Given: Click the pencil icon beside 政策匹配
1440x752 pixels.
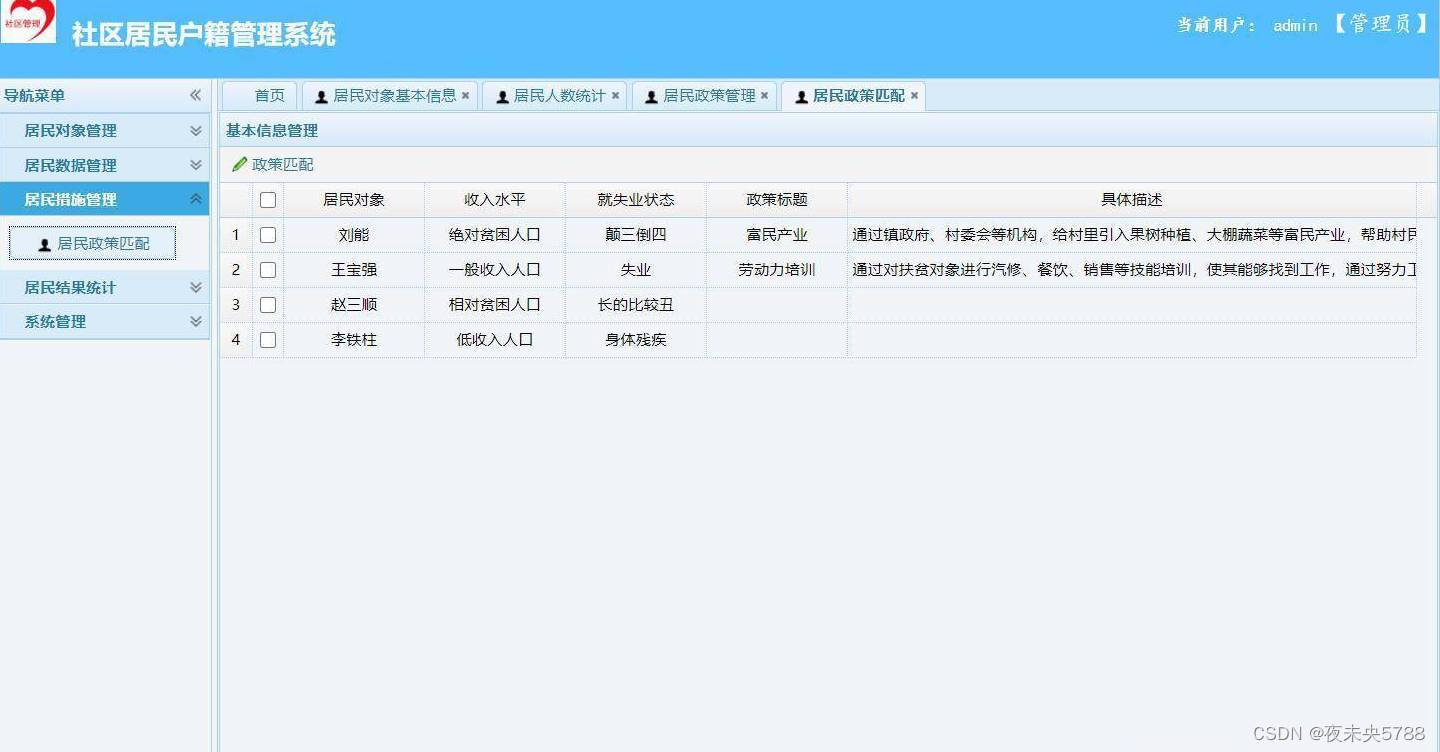Looking at the screenshot, I should [x=239, y=164].
